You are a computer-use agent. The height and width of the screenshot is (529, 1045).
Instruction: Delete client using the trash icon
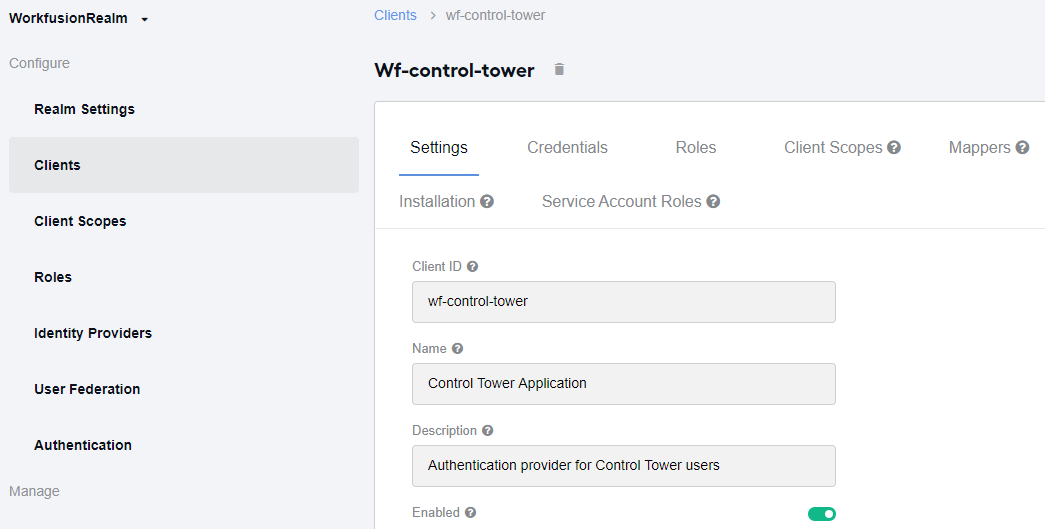[559, 69]
